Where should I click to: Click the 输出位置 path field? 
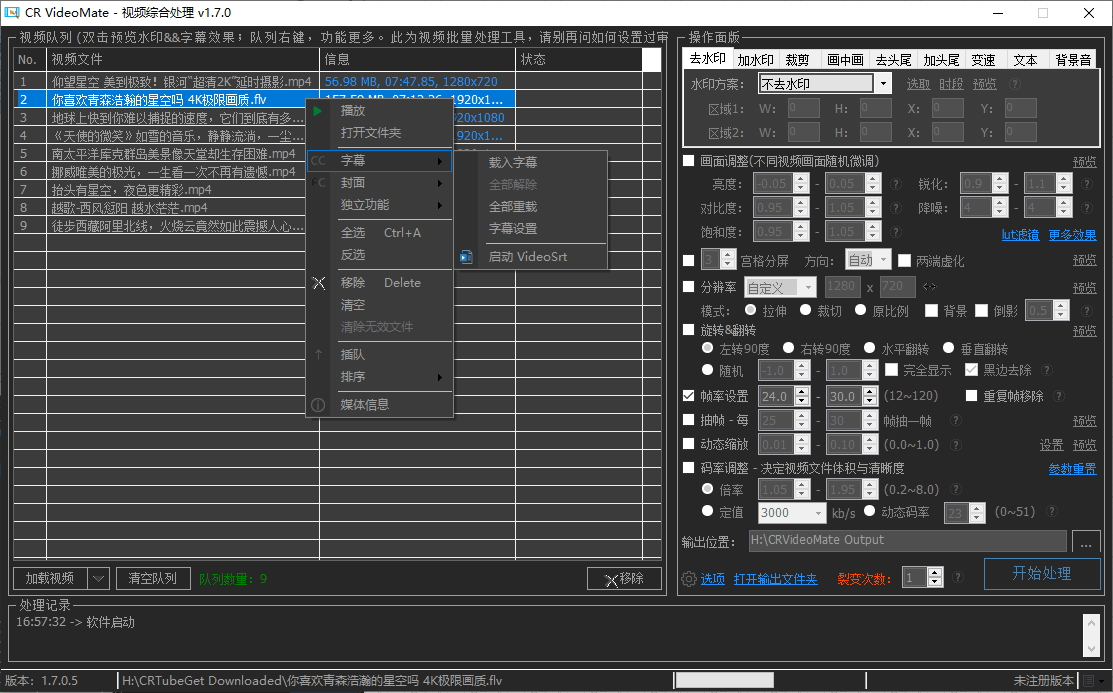point(908,541)
